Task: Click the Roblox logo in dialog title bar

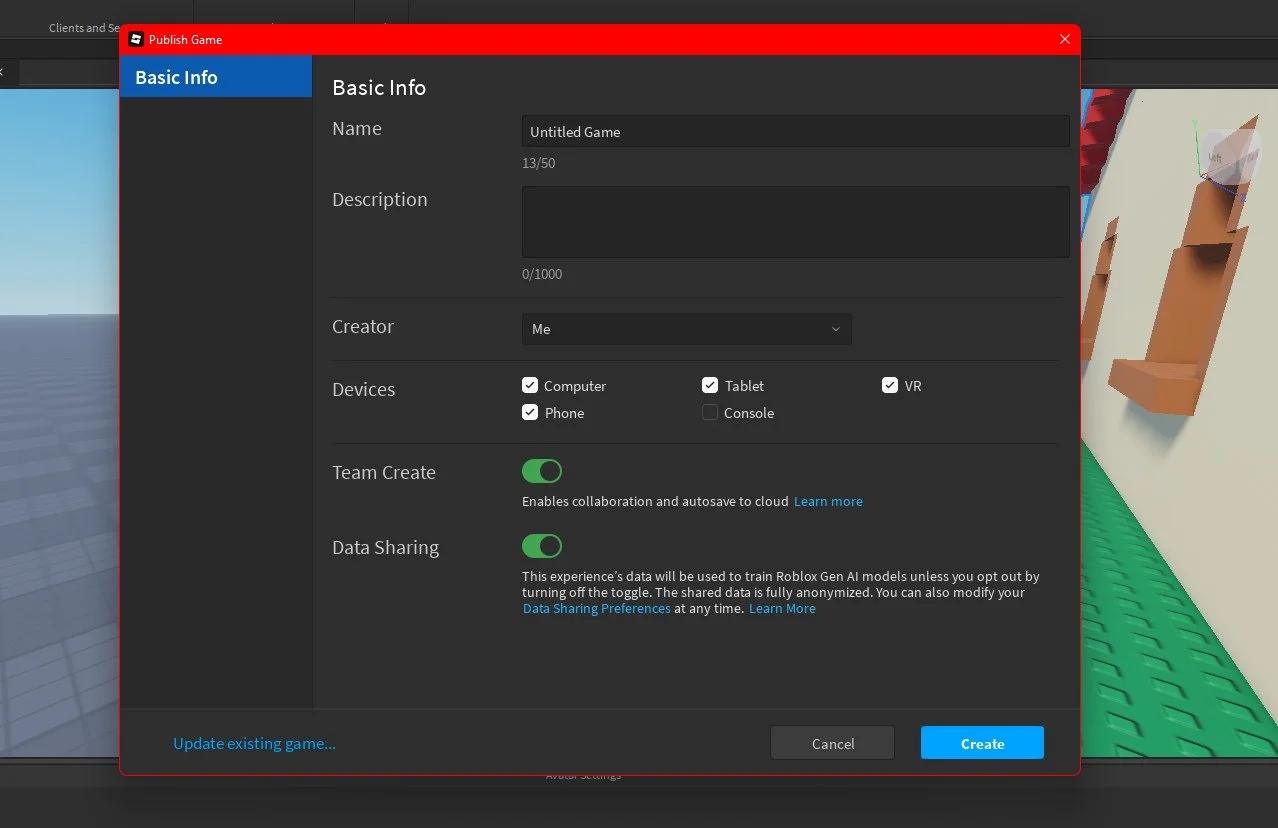Action: [x=136, y=39]
